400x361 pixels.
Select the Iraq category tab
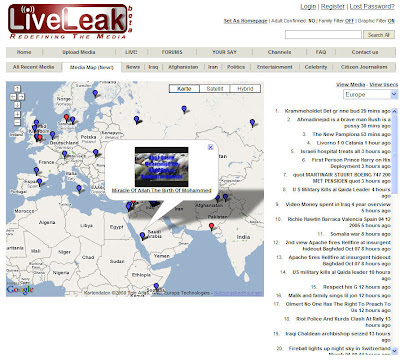click(153, 67)
